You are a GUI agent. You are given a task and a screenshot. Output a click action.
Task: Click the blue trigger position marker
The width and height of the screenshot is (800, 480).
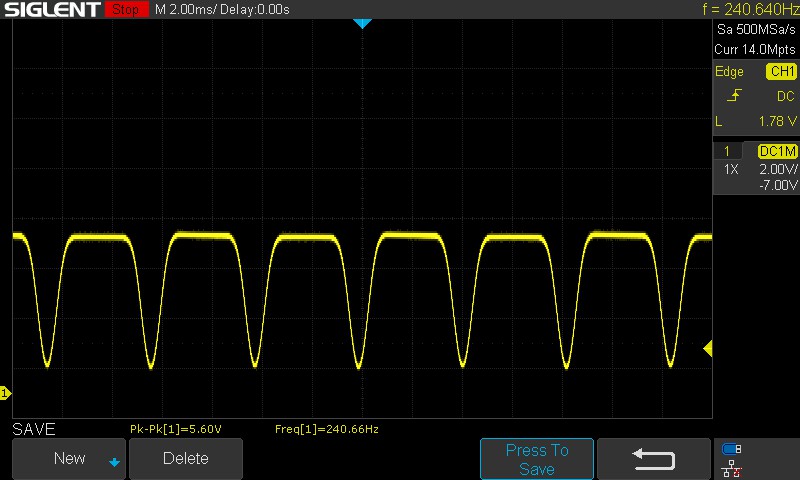363,23
